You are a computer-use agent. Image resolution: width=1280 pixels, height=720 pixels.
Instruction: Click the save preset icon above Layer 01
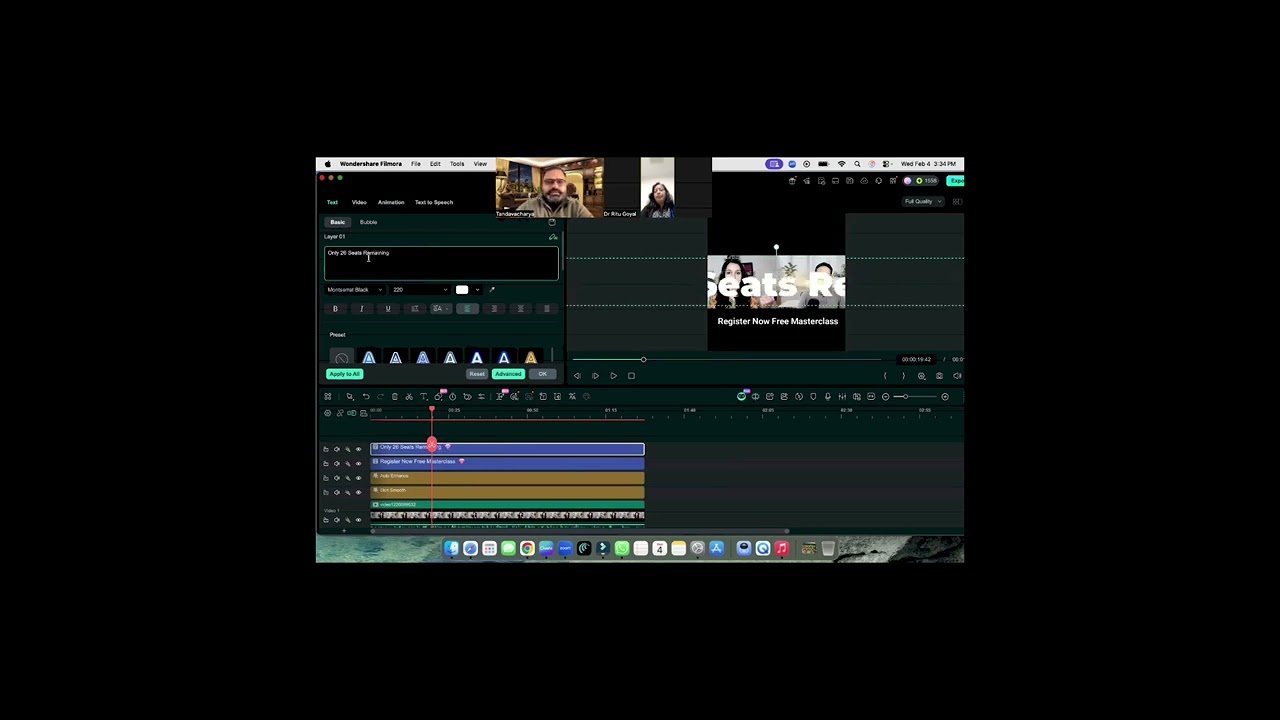coord(552,222)
